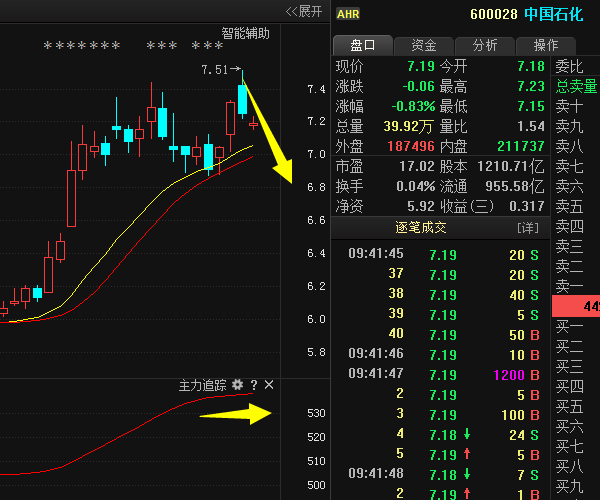The image size is (600, 500).
Task: Click the red highlighted price cell above 买一
Action: [576, 306]
